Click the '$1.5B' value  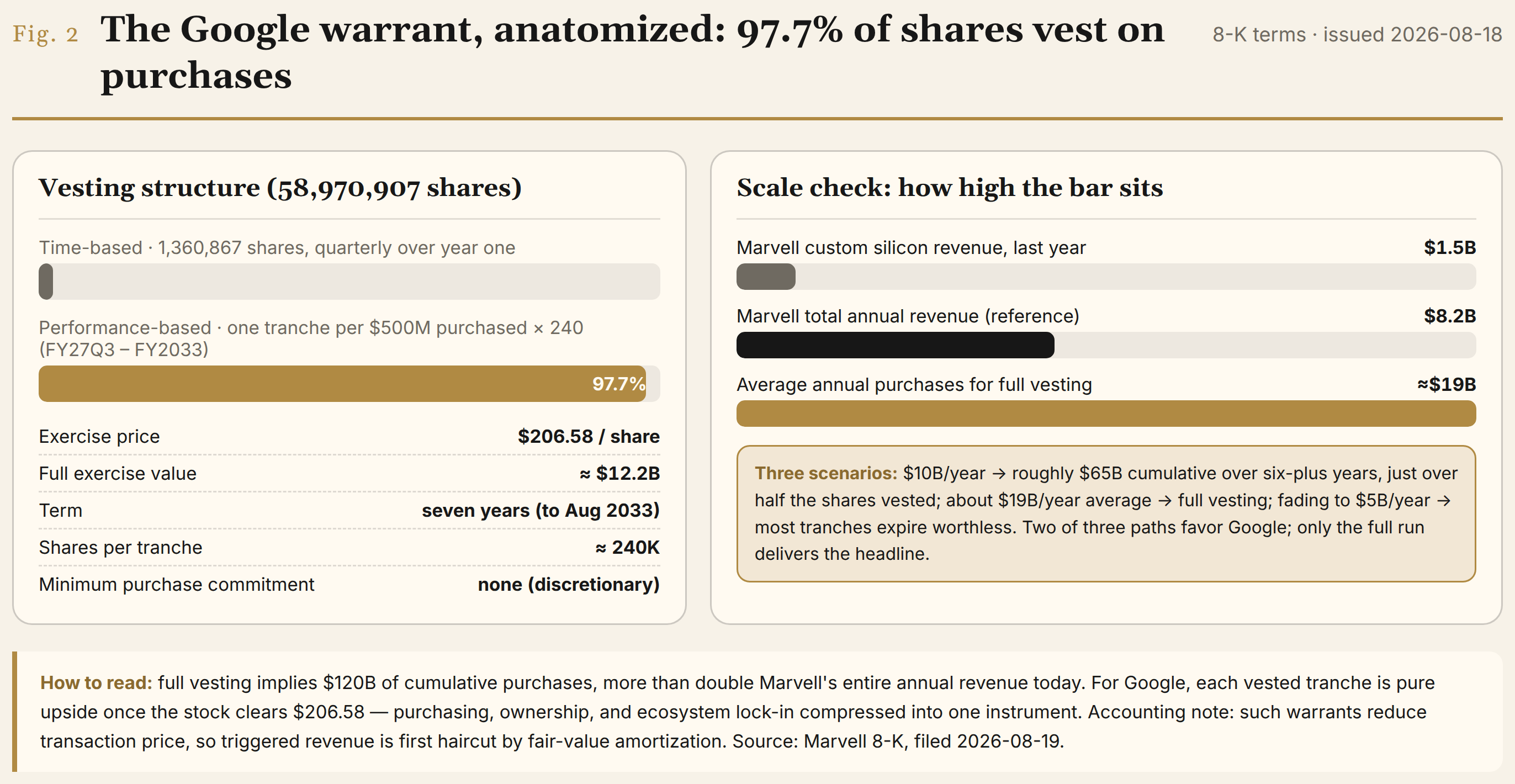tap(1450, 247)
